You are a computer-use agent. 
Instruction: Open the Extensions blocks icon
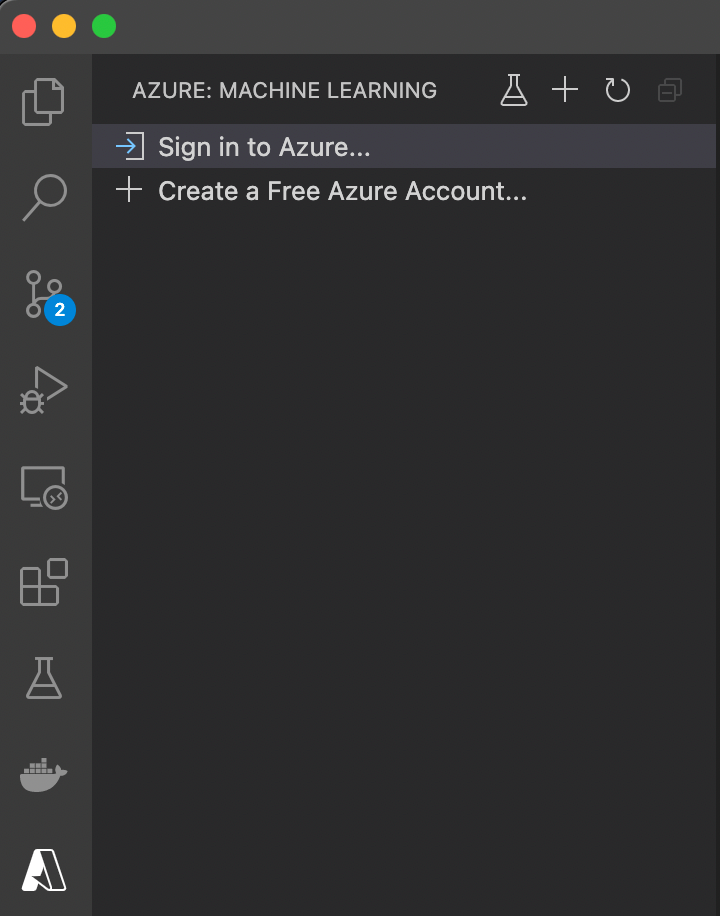pyautogui.click(x=44, y=582)
